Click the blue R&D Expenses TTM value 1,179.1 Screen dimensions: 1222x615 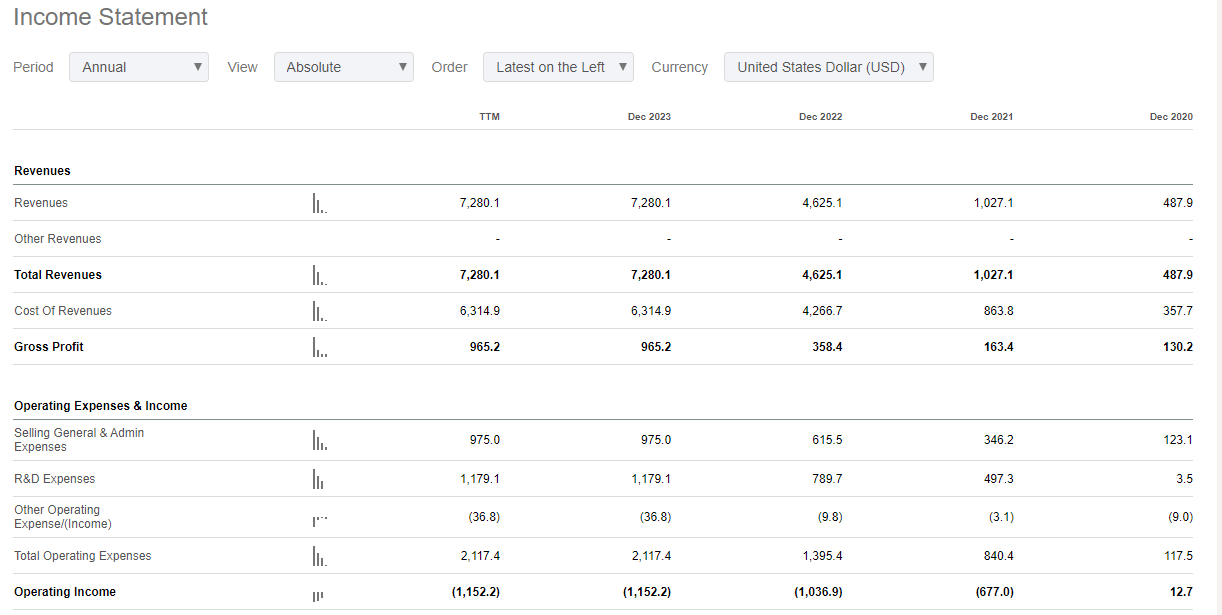click(x=480, y=479)
